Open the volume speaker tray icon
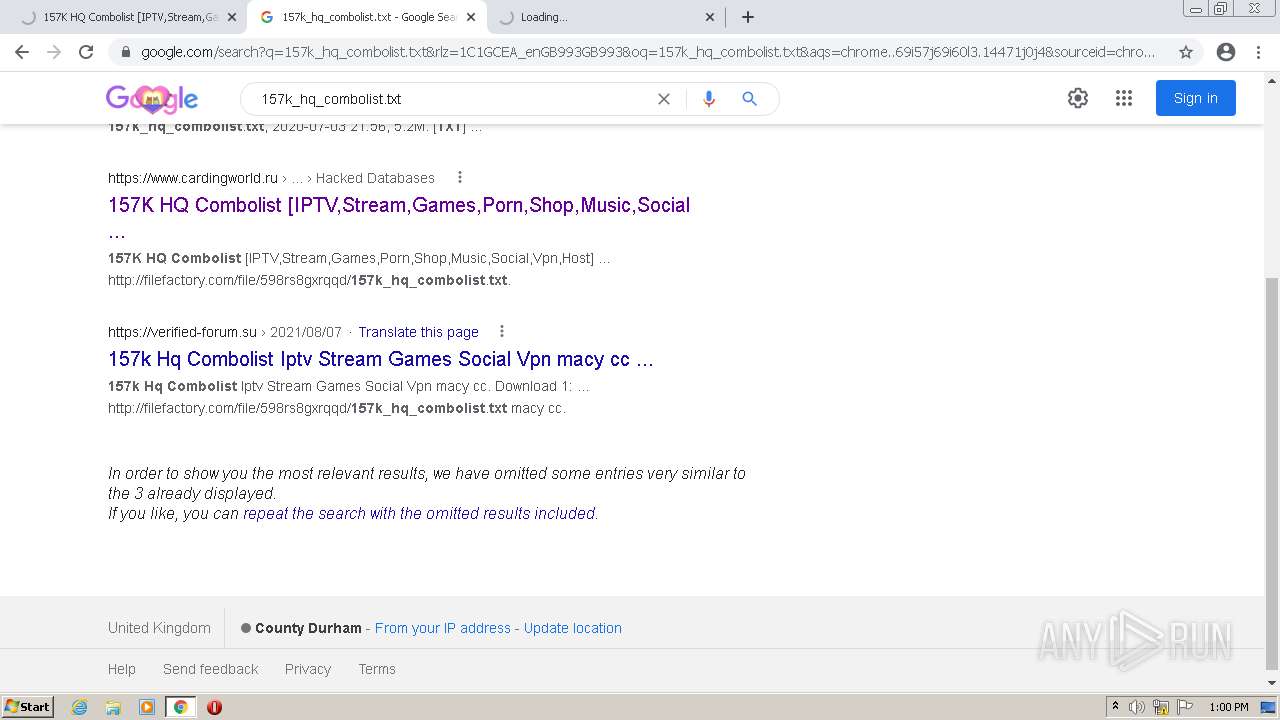The image size is (1280, 720). pos(1137,707)
